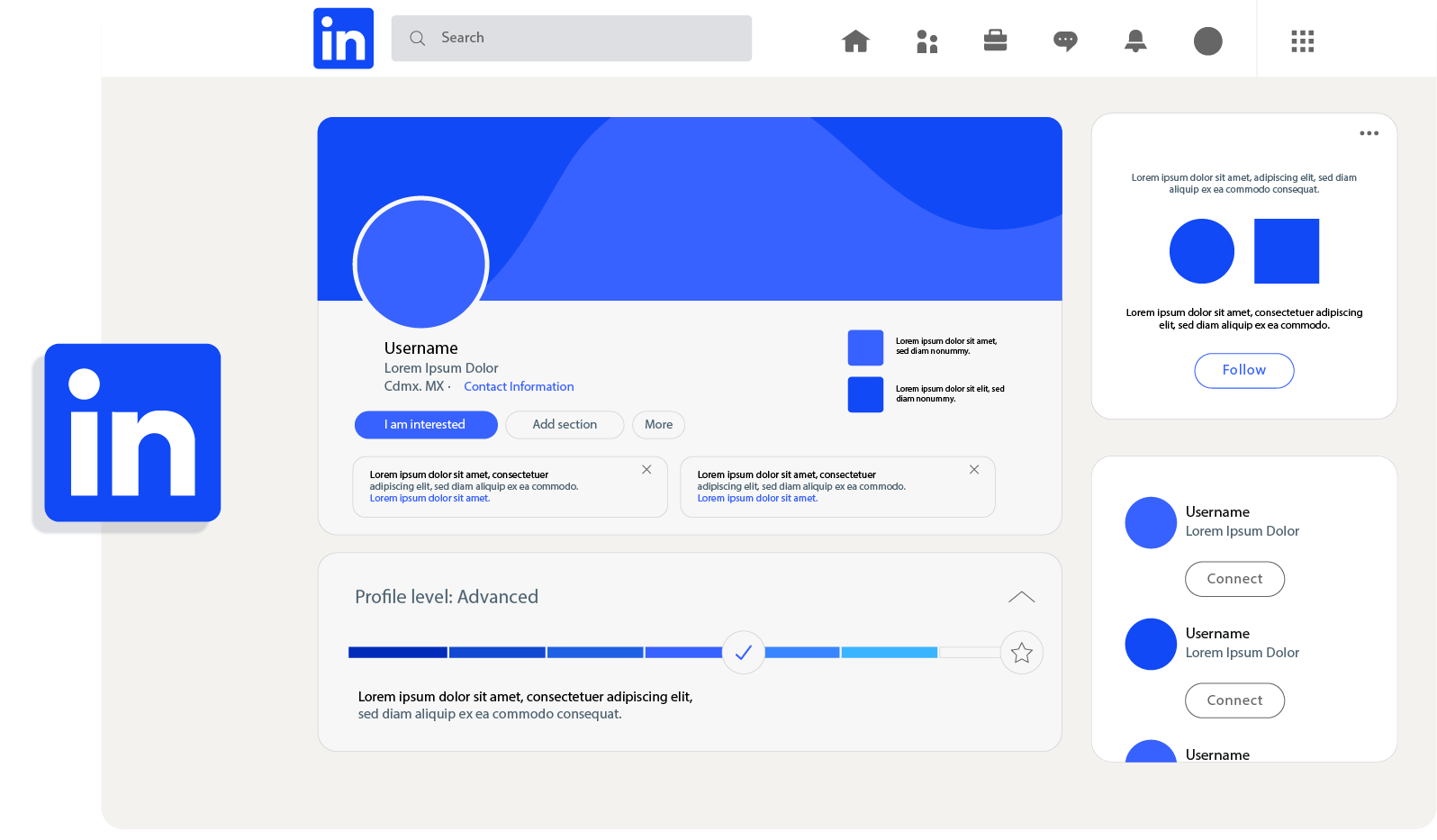Click the first suggested Username name text
Viewport: 1437px width, 840px height.
[1217, 512]
